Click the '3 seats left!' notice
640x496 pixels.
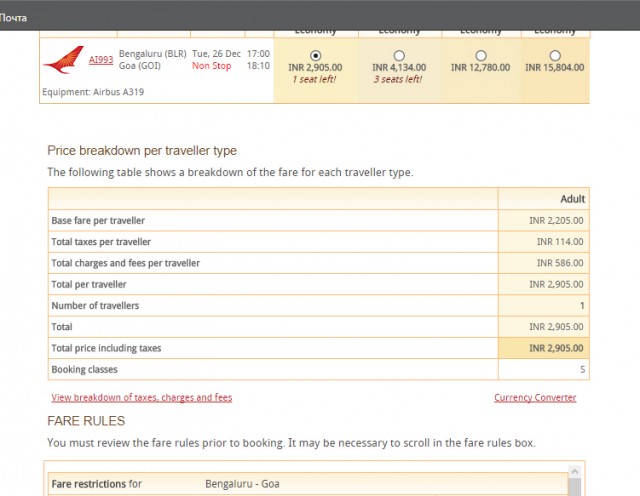pos(399,79)
